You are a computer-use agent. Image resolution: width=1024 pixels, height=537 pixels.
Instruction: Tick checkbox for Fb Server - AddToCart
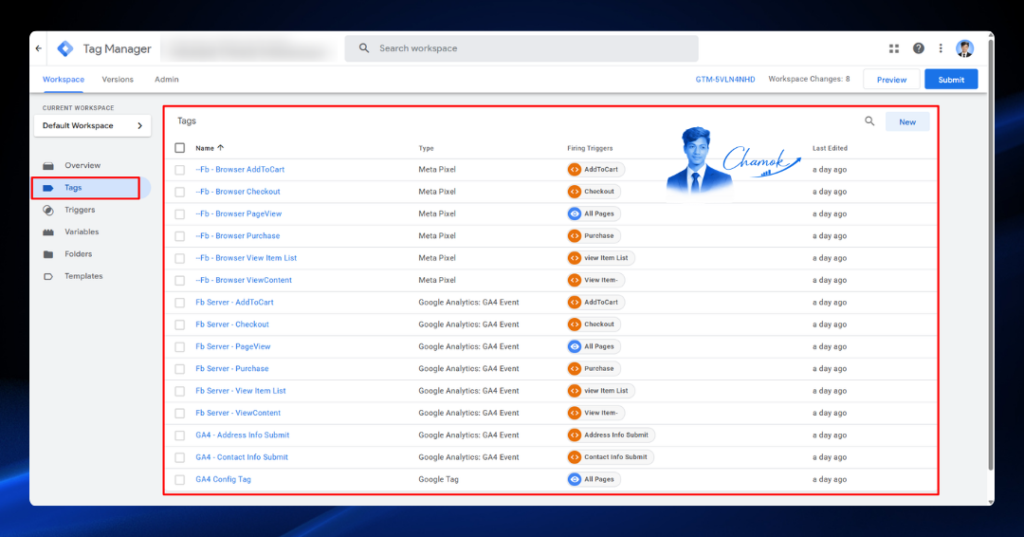(x=180, y=302)
